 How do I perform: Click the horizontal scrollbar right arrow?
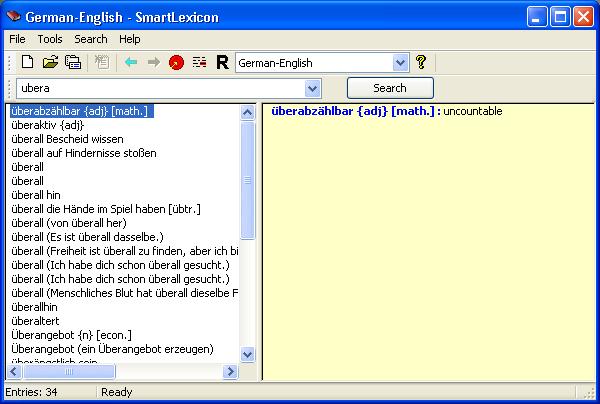[230, 371]
